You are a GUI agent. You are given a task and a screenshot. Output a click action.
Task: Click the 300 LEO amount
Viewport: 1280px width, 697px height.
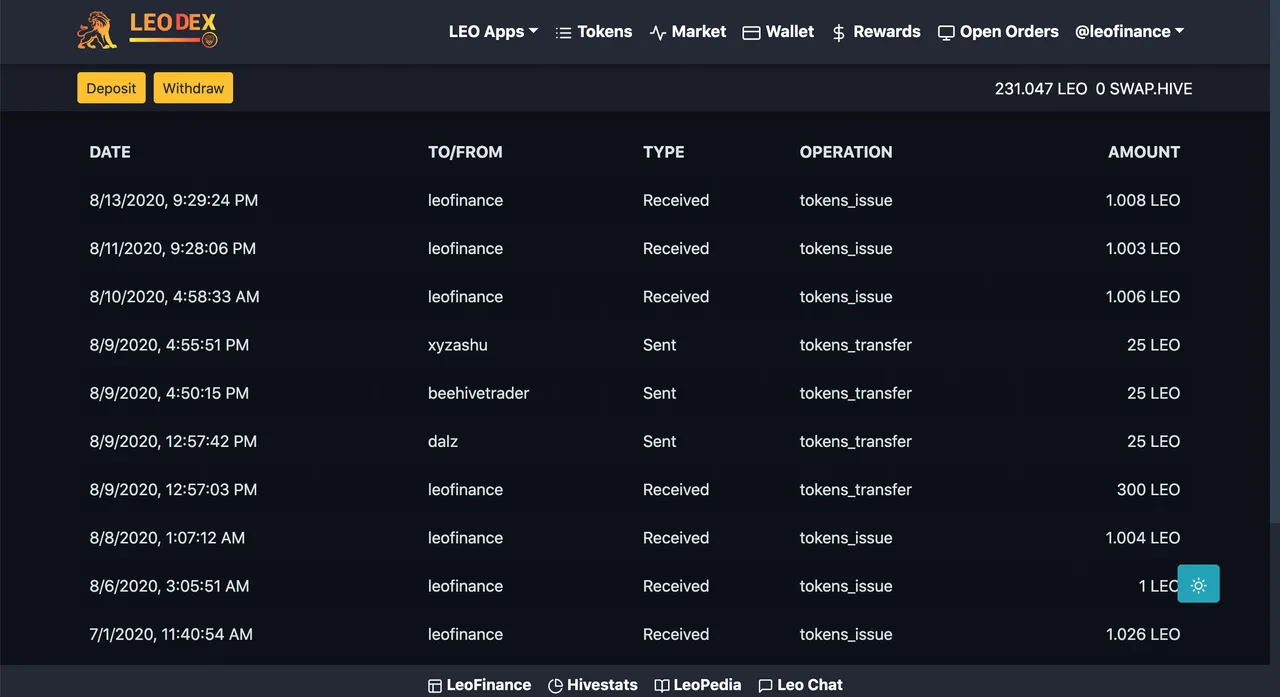pos(1148,489)
